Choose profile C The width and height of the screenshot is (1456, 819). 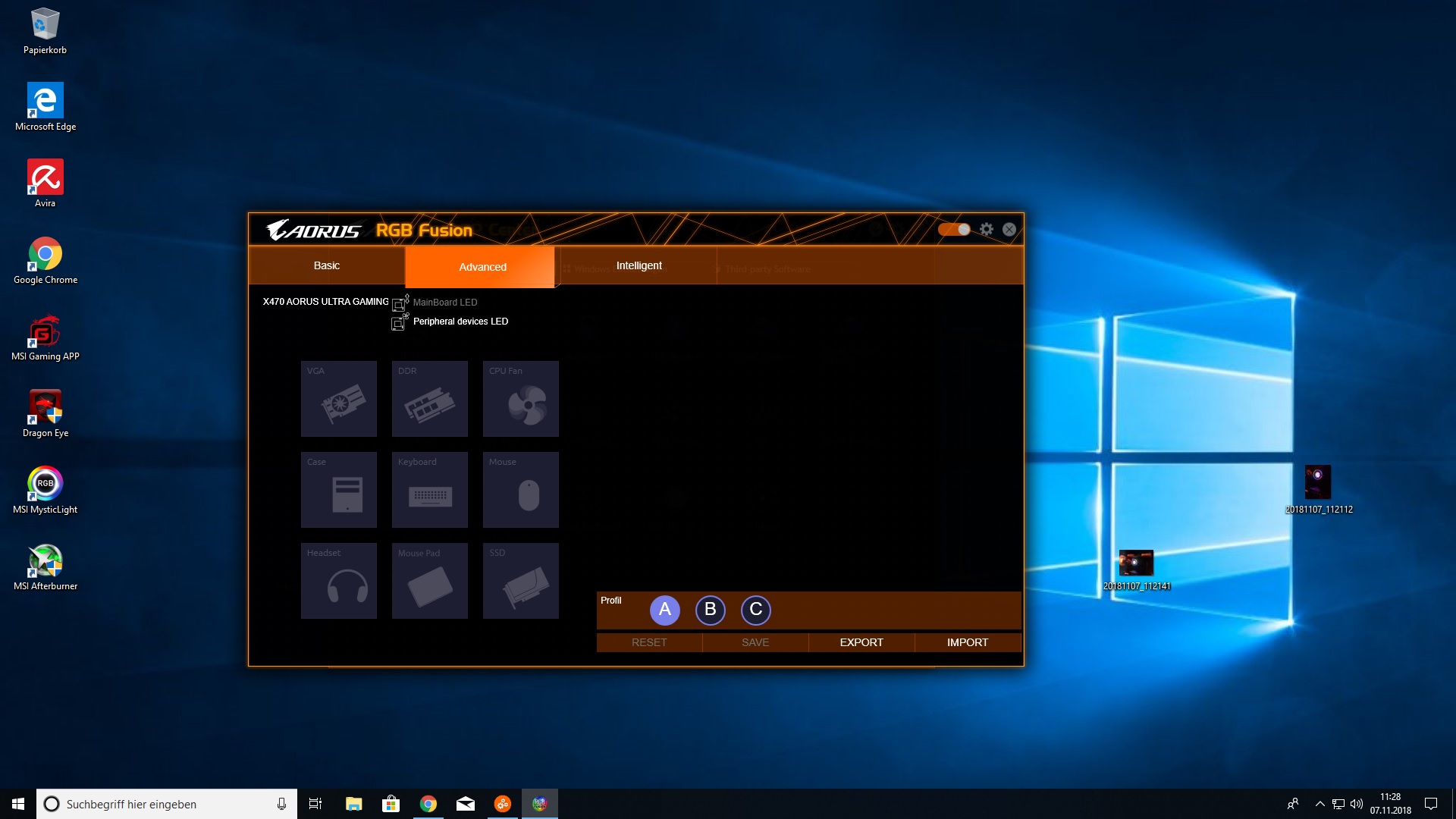pyautogui.click(x=756, y=610)
